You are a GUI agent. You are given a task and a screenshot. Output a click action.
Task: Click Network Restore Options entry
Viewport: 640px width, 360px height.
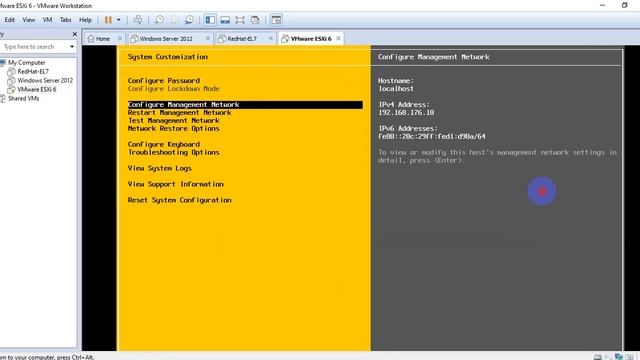point(173,129)
